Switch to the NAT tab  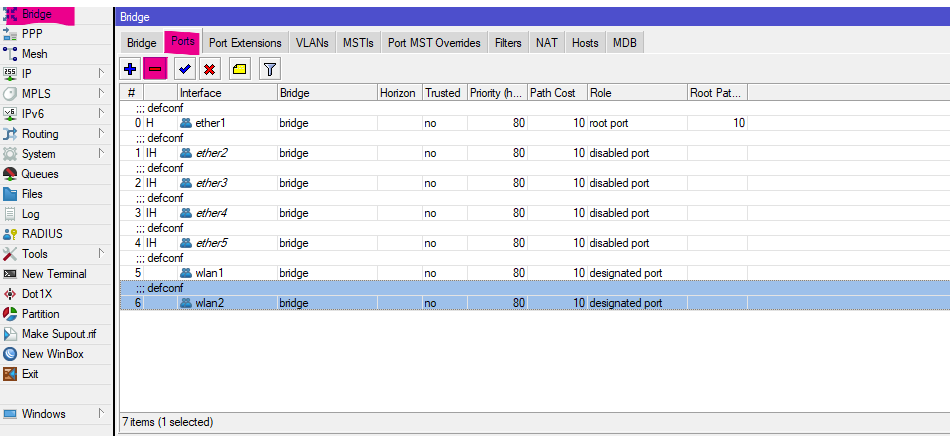tap(547, 43)
